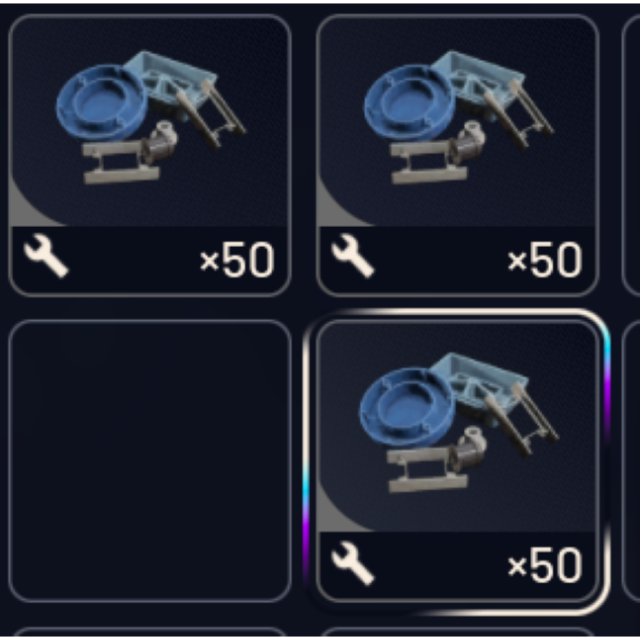Select the parts image in the glowing highlighted slot
This screenshot has width=640, height=640.
pos(458,423)
